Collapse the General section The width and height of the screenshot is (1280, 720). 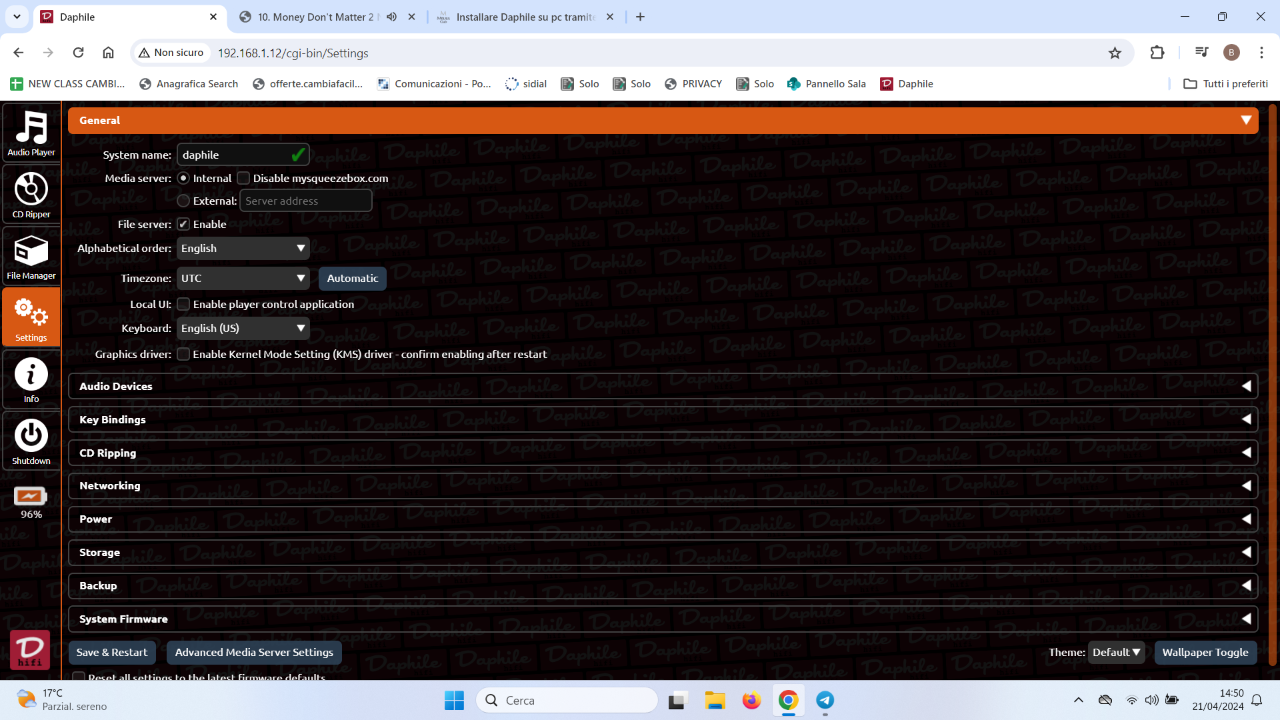663,120
